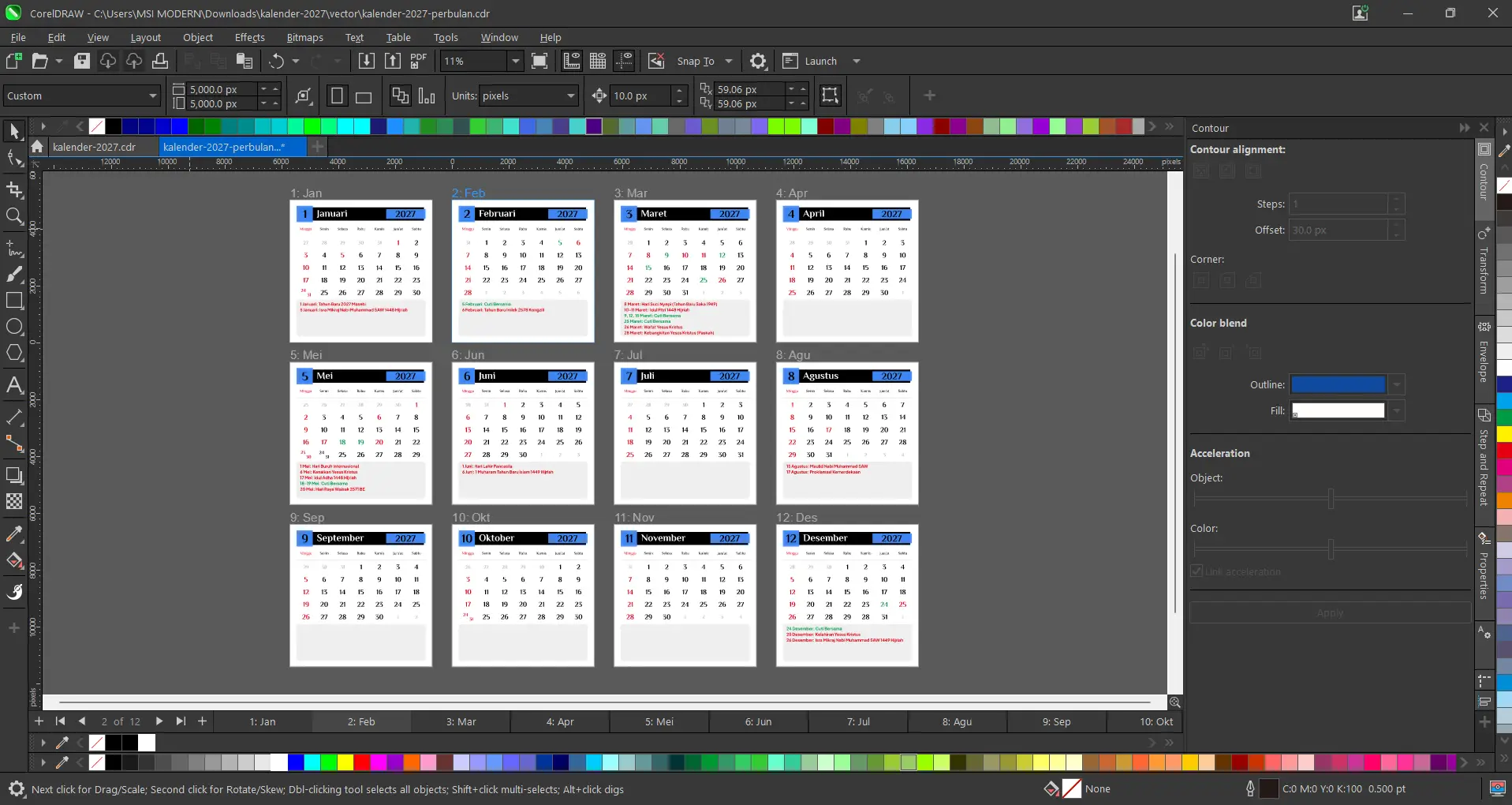Image resolution: width=1512 pixels, height=805 pixels.
Task: Click Publish to PDF icon
Action: 419,61
